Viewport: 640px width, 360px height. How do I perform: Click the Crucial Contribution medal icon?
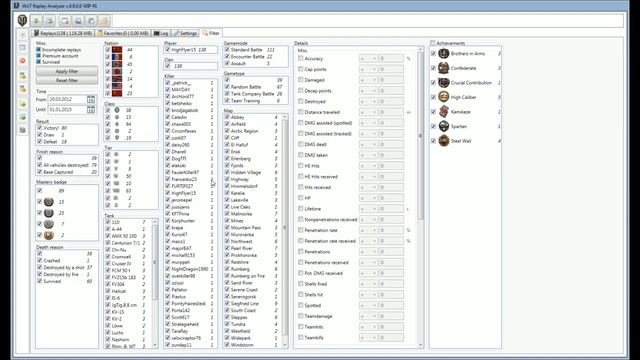(x=444, y=83)
